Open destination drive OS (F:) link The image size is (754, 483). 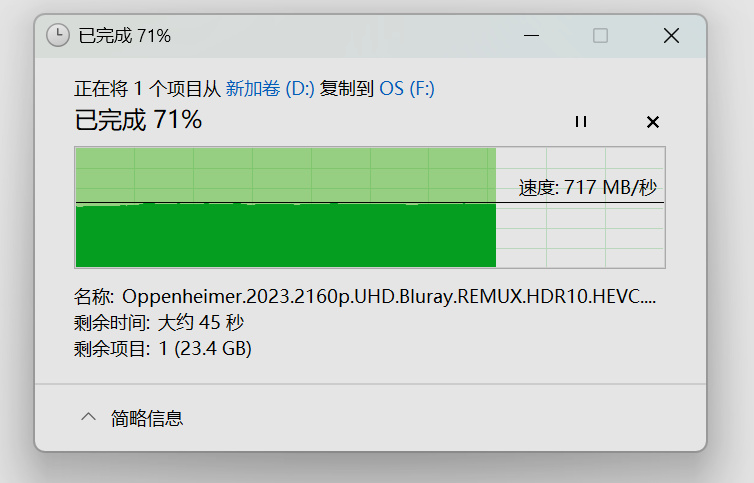point(407,89)
